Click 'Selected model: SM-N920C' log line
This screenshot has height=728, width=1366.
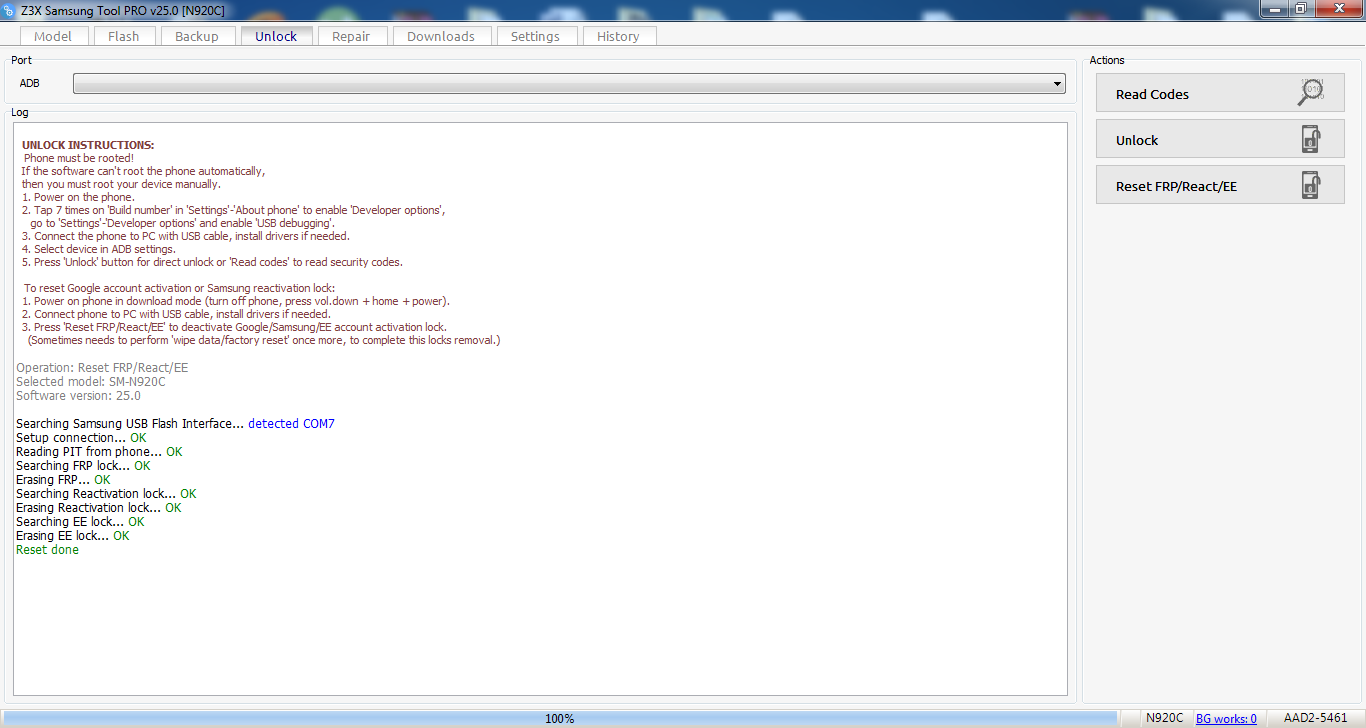[x=91, y=382]
